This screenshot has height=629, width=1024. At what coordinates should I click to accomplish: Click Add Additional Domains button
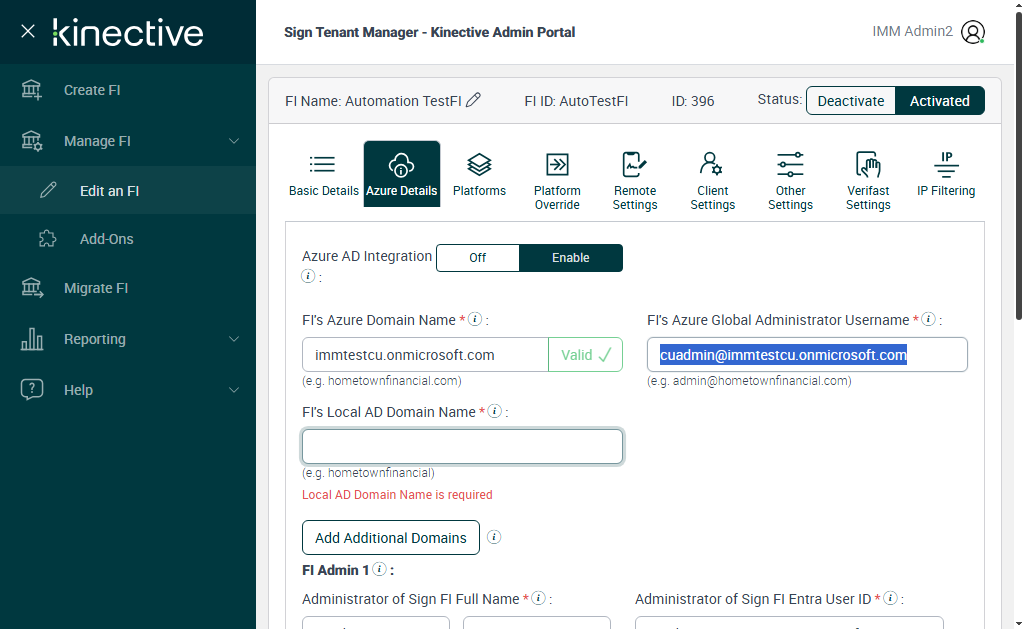click(x=391, y=538)
